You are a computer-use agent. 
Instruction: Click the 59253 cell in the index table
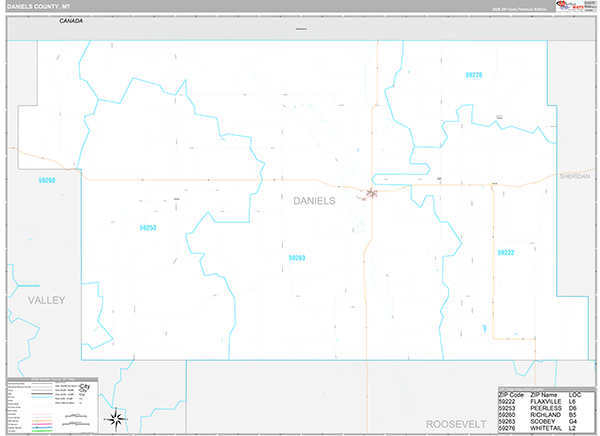coord(507,408)
